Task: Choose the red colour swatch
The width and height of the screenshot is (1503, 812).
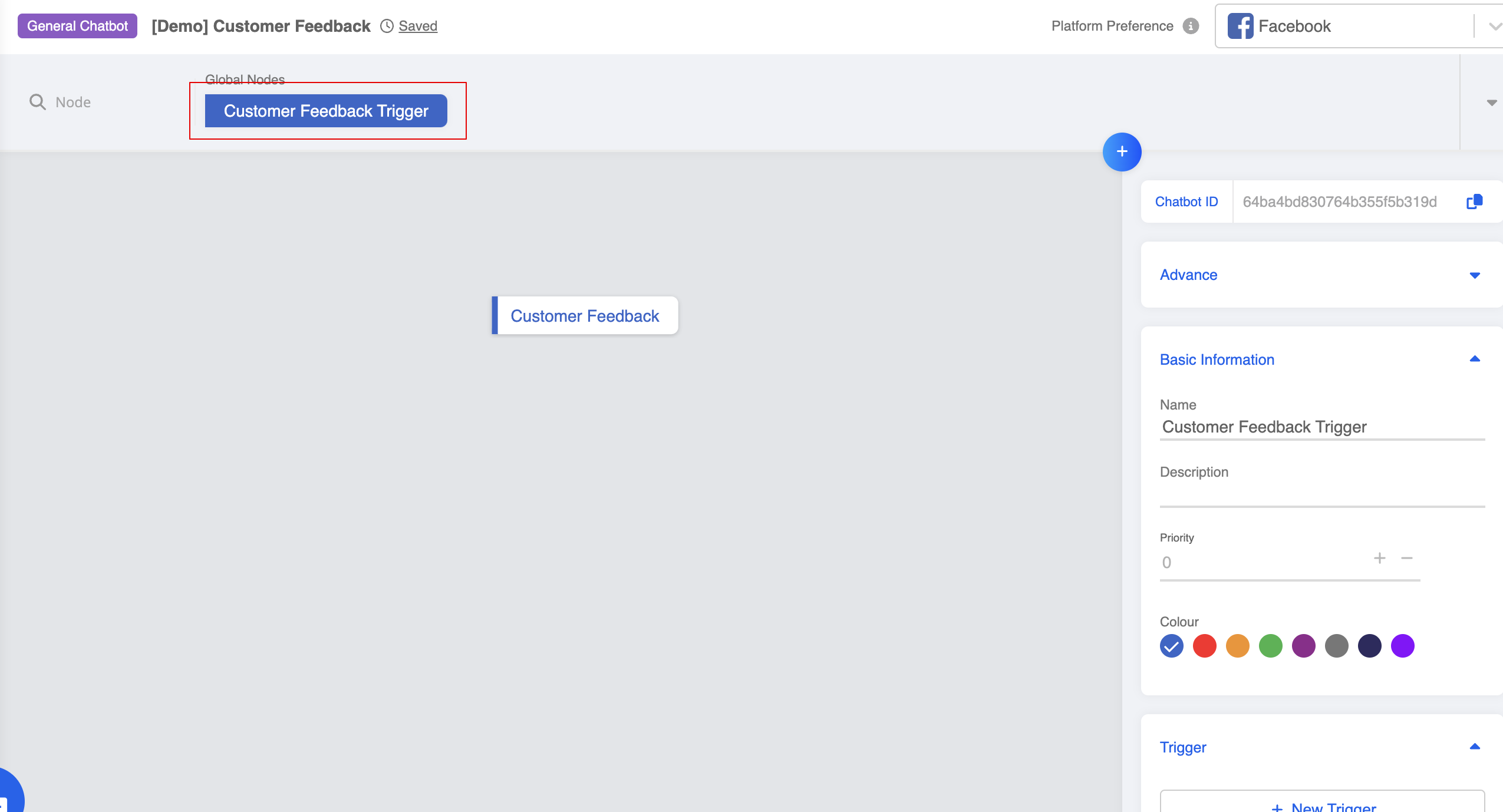Action: click(1204, 646)
